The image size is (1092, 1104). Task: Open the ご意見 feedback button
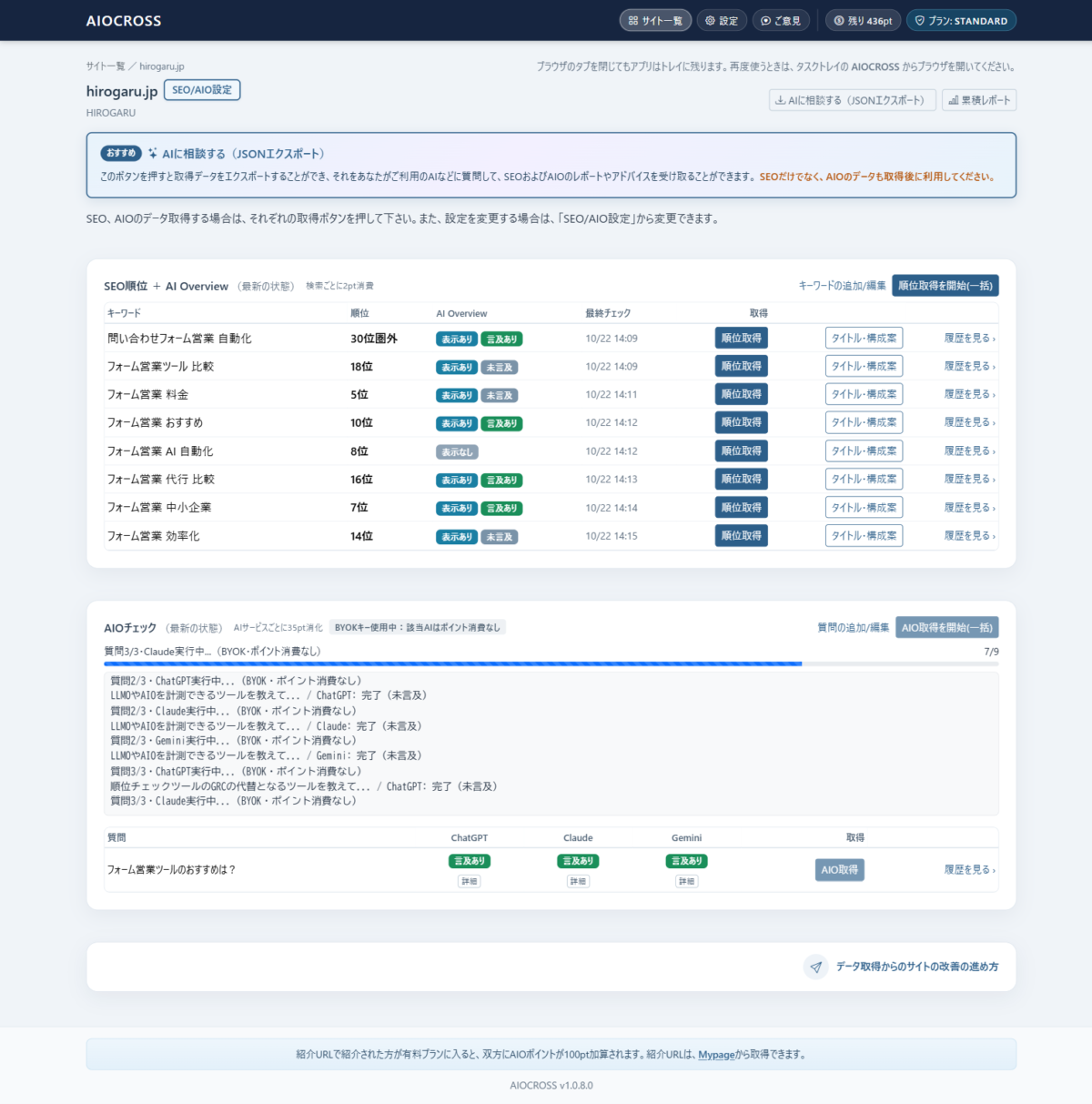coord(781,21)
